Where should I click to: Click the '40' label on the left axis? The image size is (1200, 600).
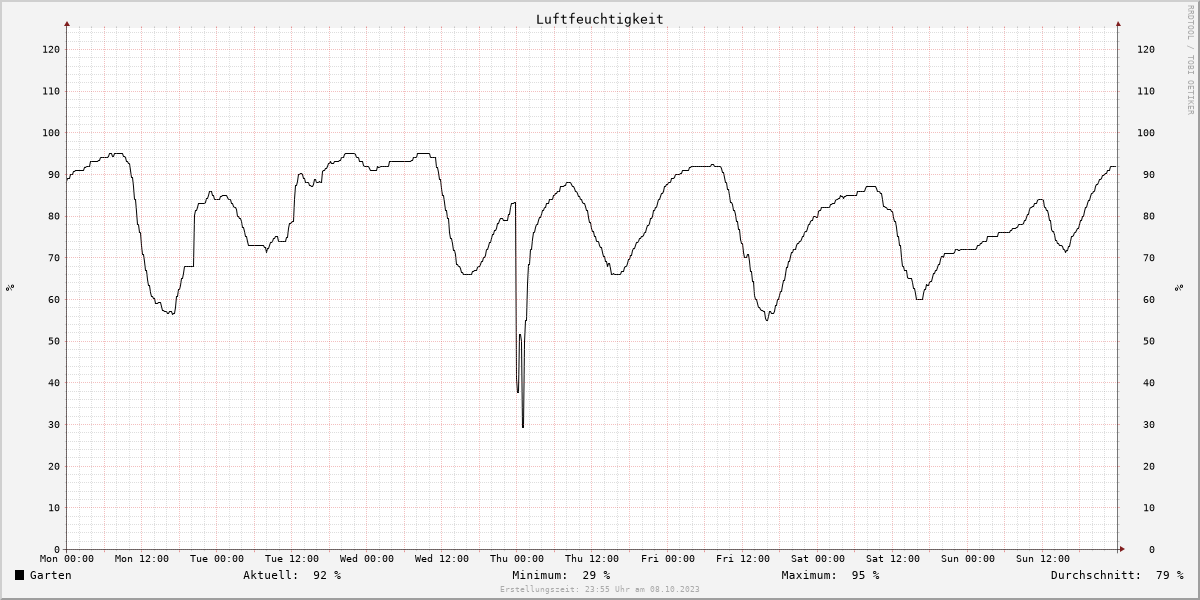55,383
